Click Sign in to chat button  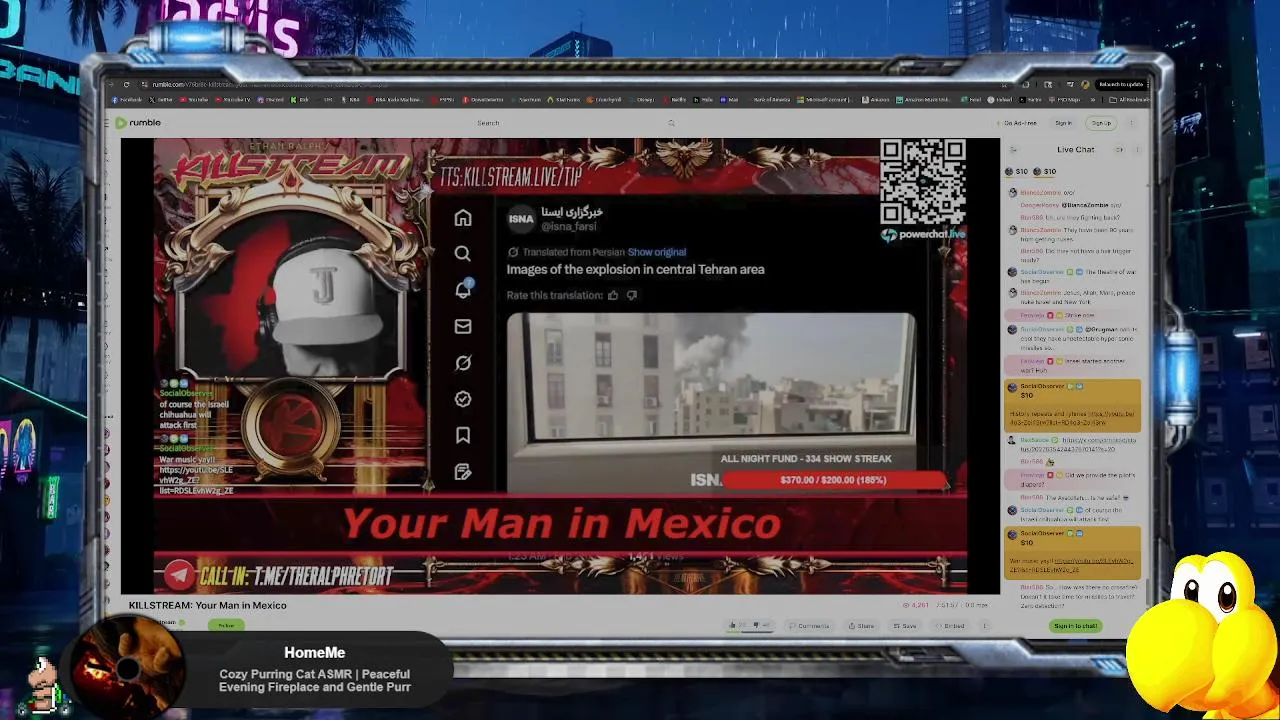tap(1076, 626)
